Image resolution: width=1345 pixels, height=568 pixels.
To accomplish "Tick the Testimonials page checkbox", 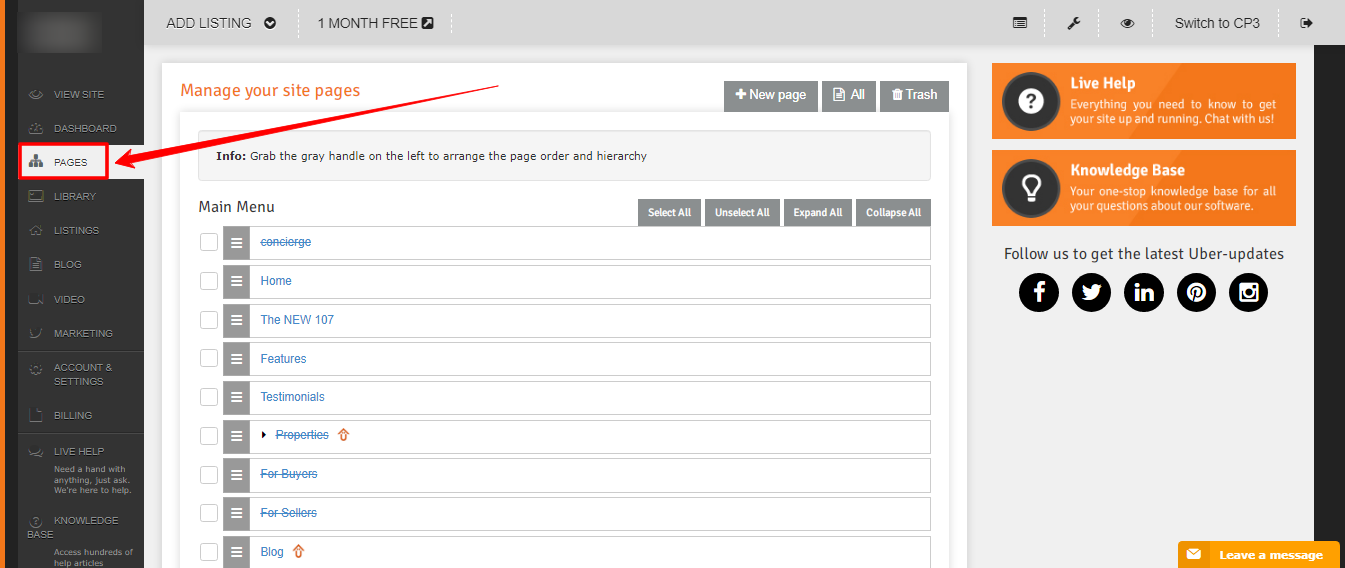I will click(208, 398).
